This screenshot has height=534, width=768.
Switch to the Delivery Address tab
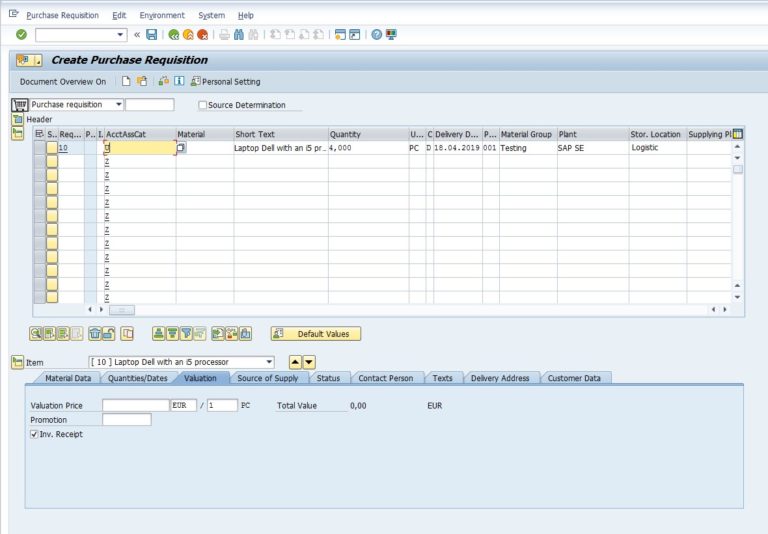500,378
